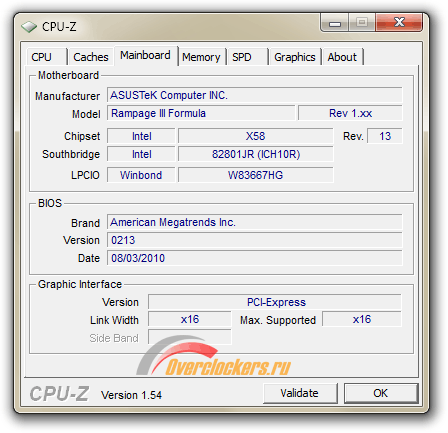Go to the Memory tab
The image size is (448, 433).
pyautogui.click(x=201, y=57)
